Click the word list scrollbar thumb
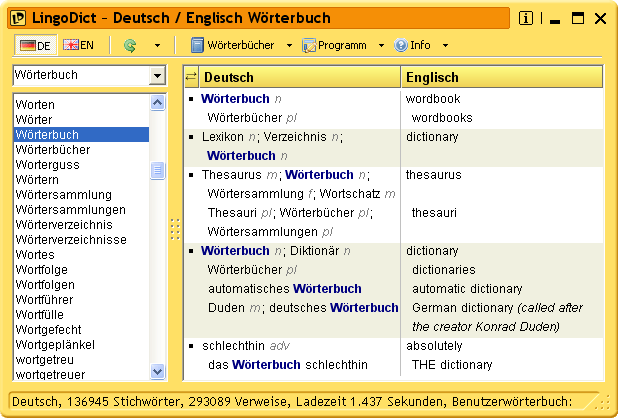Viewport: 619px width, 419px height. click(158, 171)
